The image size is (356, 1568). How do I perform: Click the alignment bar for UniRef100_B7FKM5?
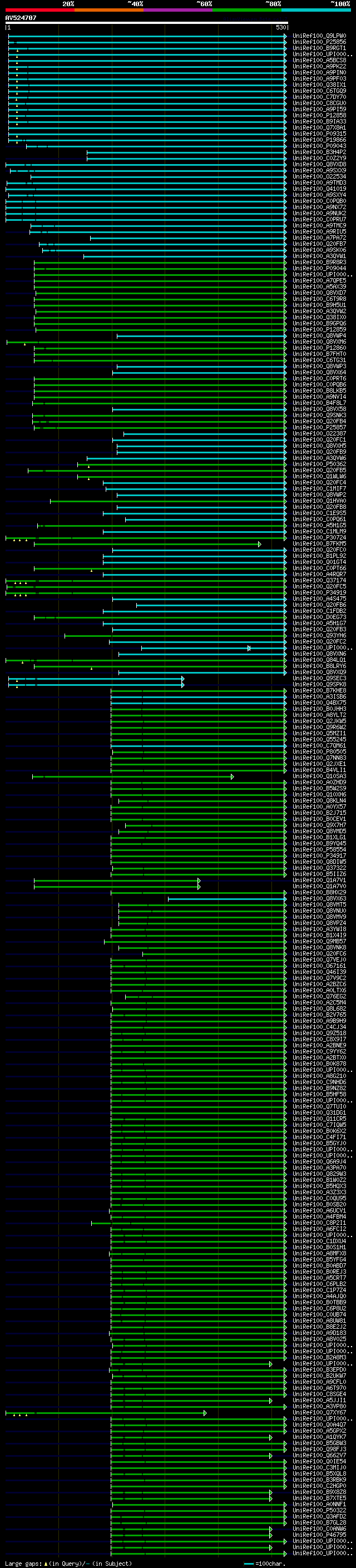click(147, 543)
